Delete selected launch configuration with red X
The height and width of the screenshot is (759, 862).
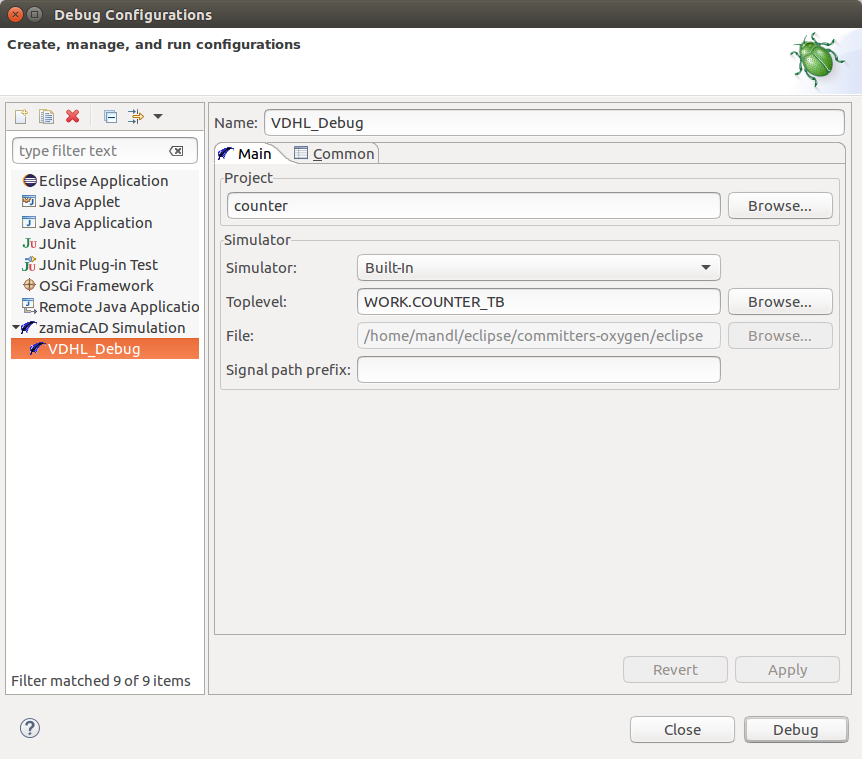tap(73, 117)
